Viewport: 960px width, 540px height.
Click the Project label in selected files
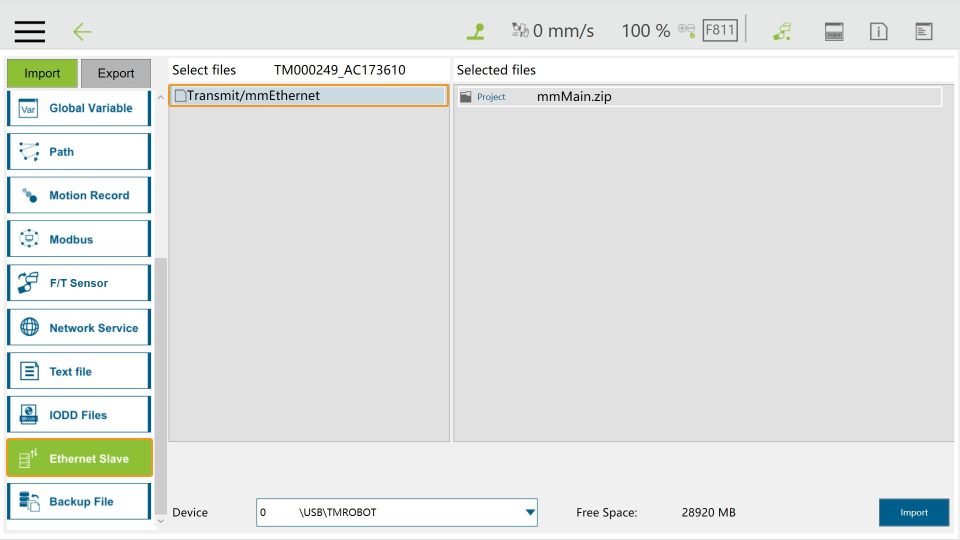pos(491,97)
